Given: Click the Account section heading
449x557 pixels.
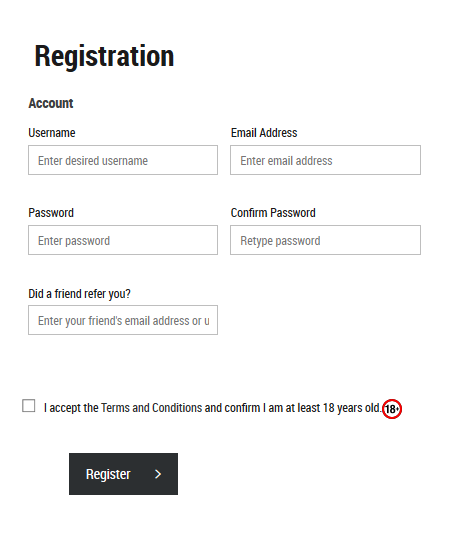Looking at the screenshot, I should [x=51, y=103].
